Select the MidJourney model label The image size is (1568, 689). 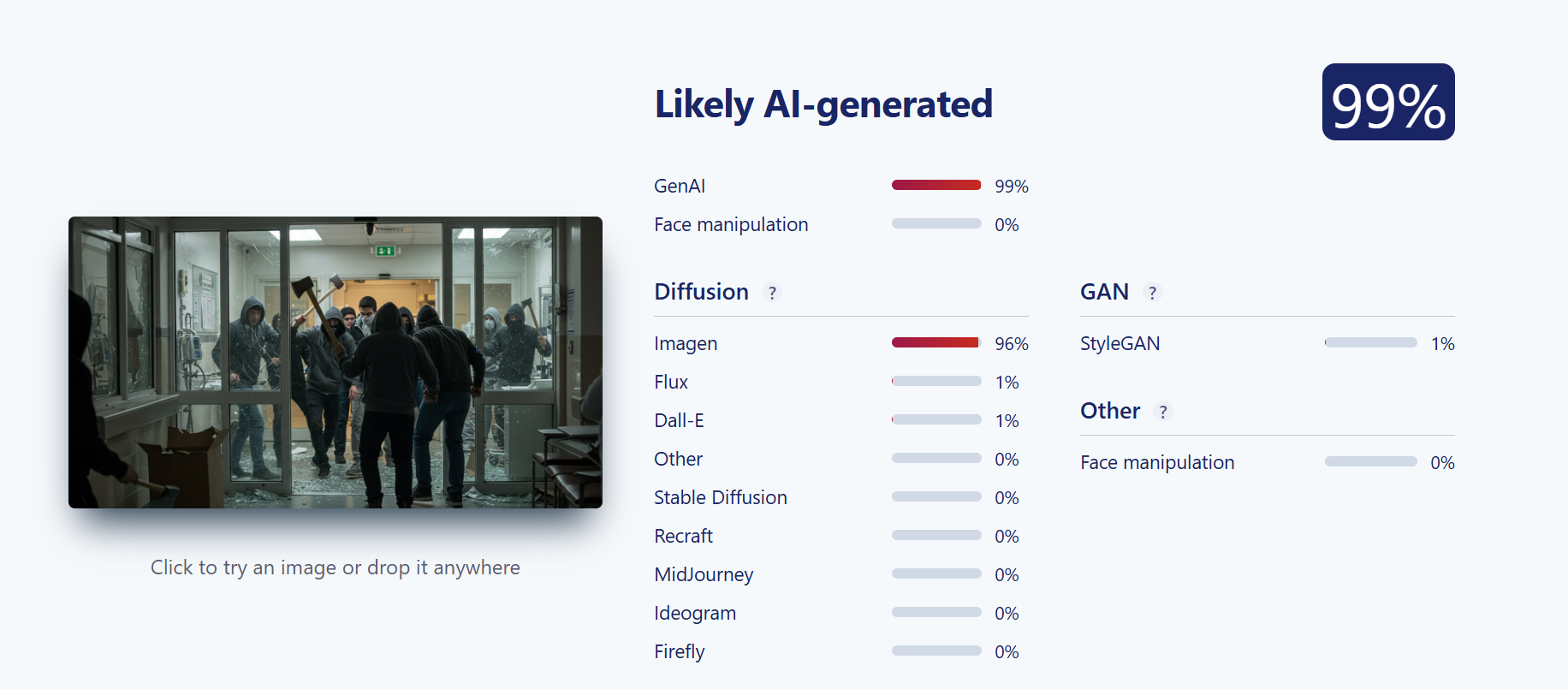[x=704, y=574]
